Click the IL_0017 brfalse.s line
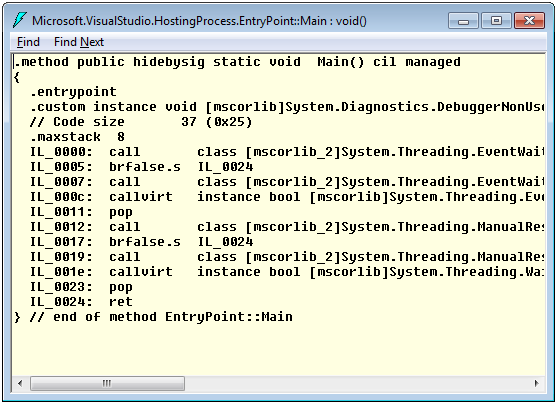 tap(142, 242)
